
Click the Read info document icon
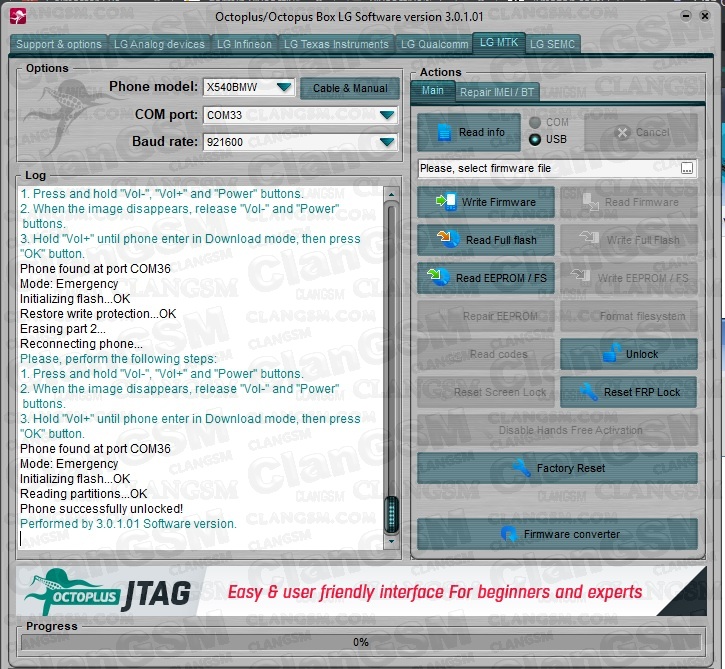tap(444, 132)
